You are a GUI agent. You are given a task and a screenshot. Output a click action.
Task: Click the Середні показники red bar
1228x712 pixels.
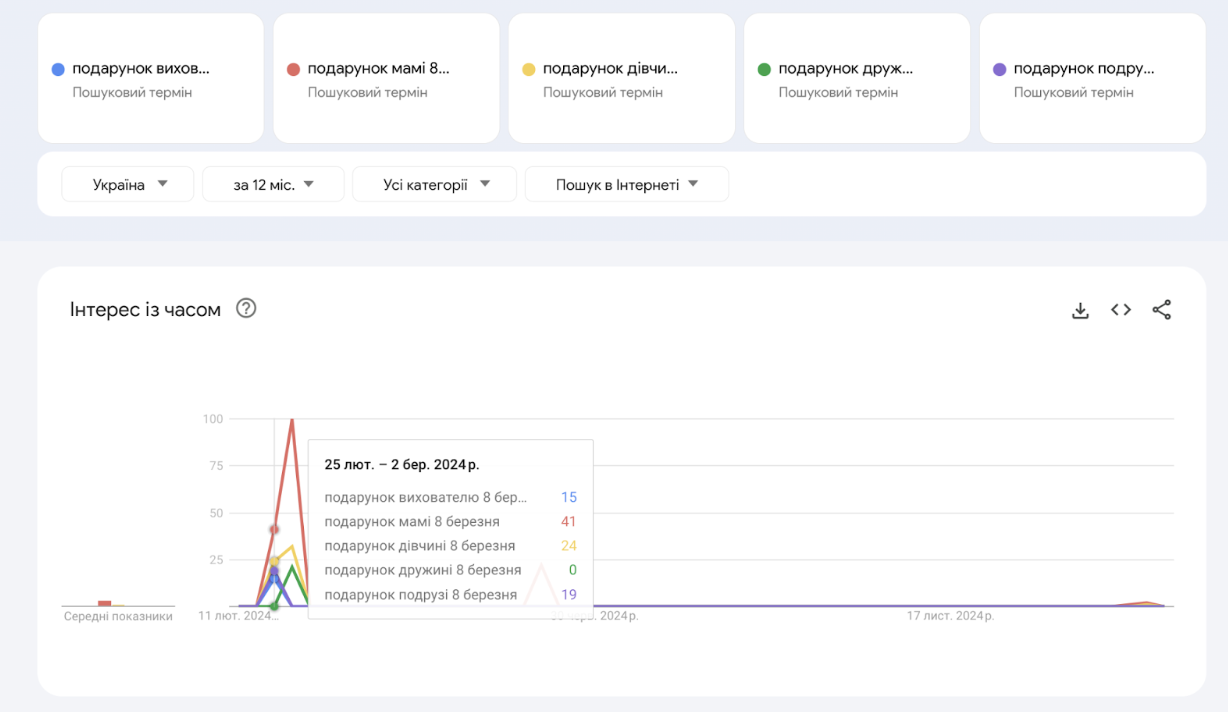pos(104,603)
